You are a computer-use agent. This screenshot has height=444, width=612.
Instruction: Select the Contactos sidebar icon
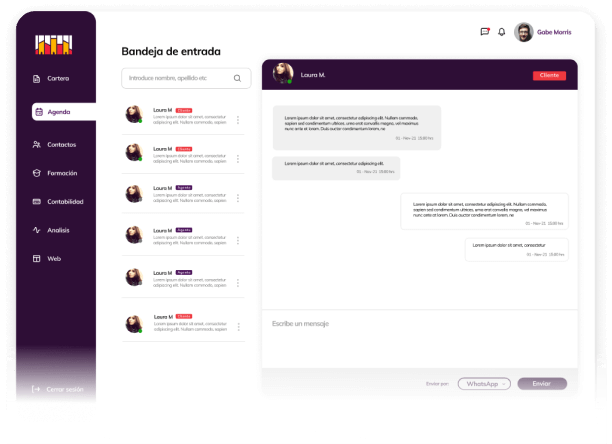[x=37, y=144]
